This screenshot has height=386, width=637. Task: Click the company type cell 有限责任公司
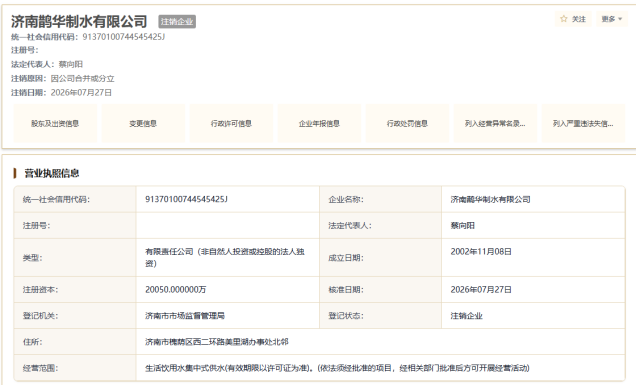[228, 258]
